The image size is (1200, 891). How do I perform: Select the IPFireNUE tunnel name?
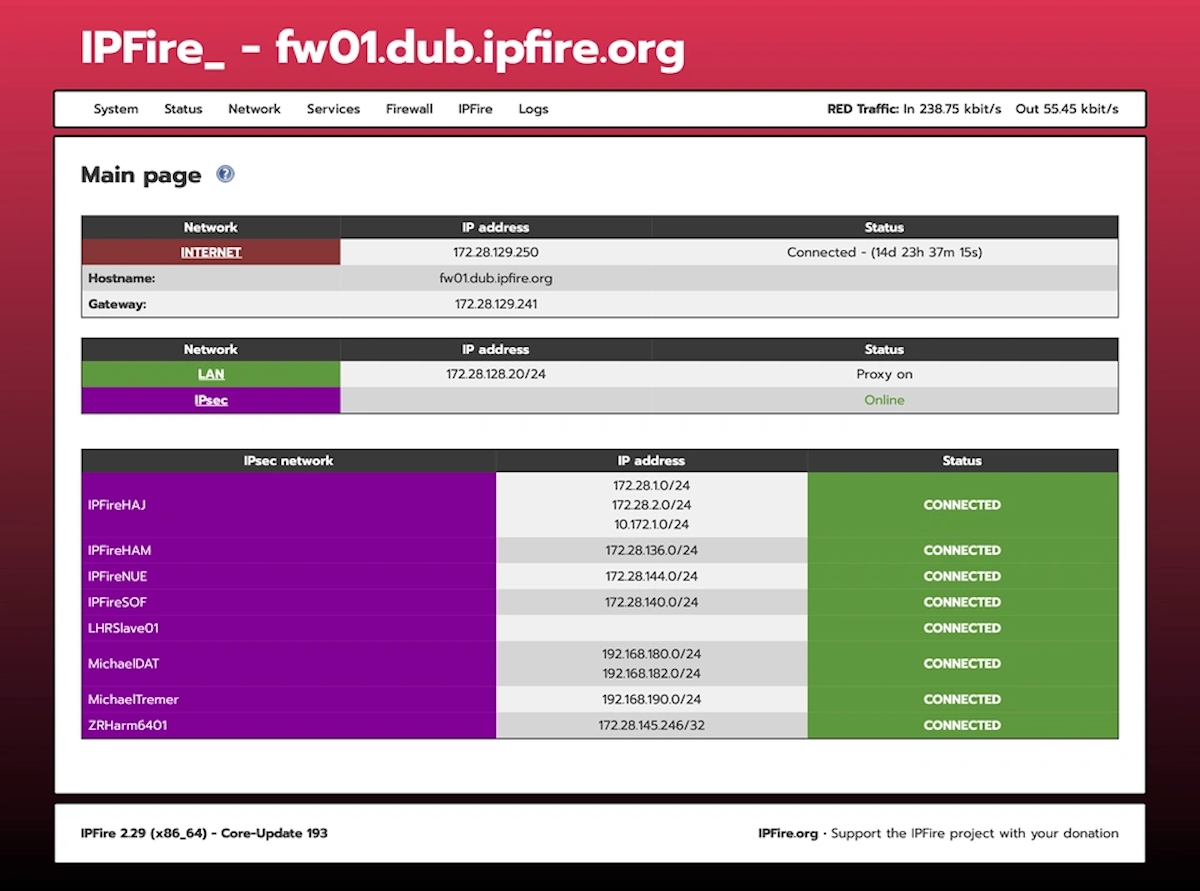point(118,576)
